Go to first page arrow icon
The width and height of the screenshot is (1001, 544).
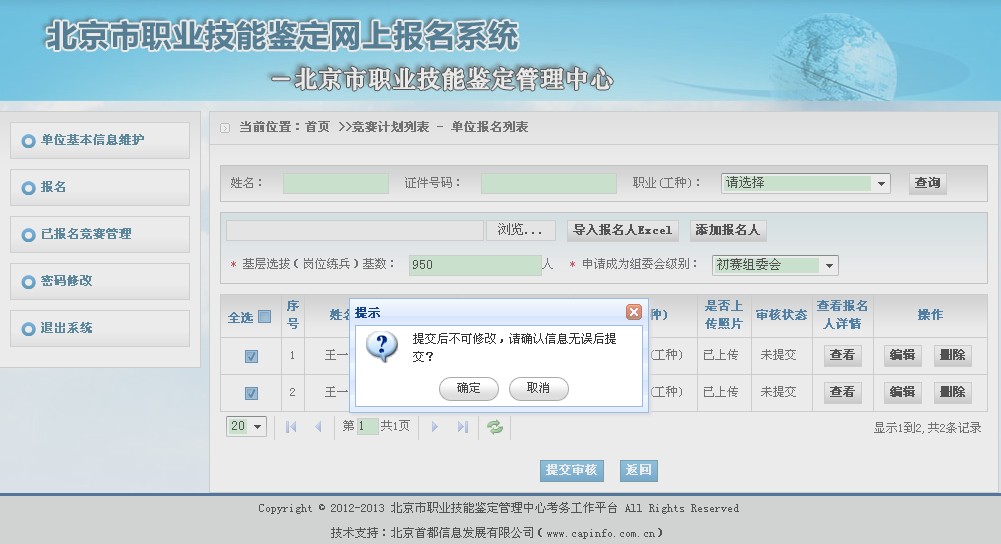291,427
